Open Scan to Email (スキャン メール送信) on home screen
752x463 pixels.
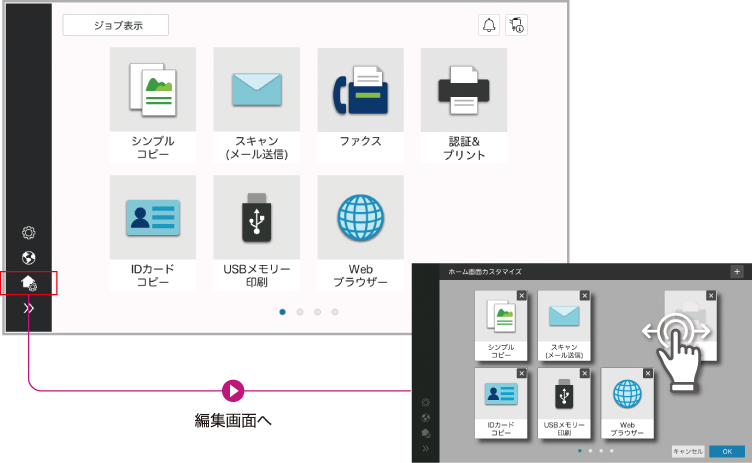click(256, 104)
